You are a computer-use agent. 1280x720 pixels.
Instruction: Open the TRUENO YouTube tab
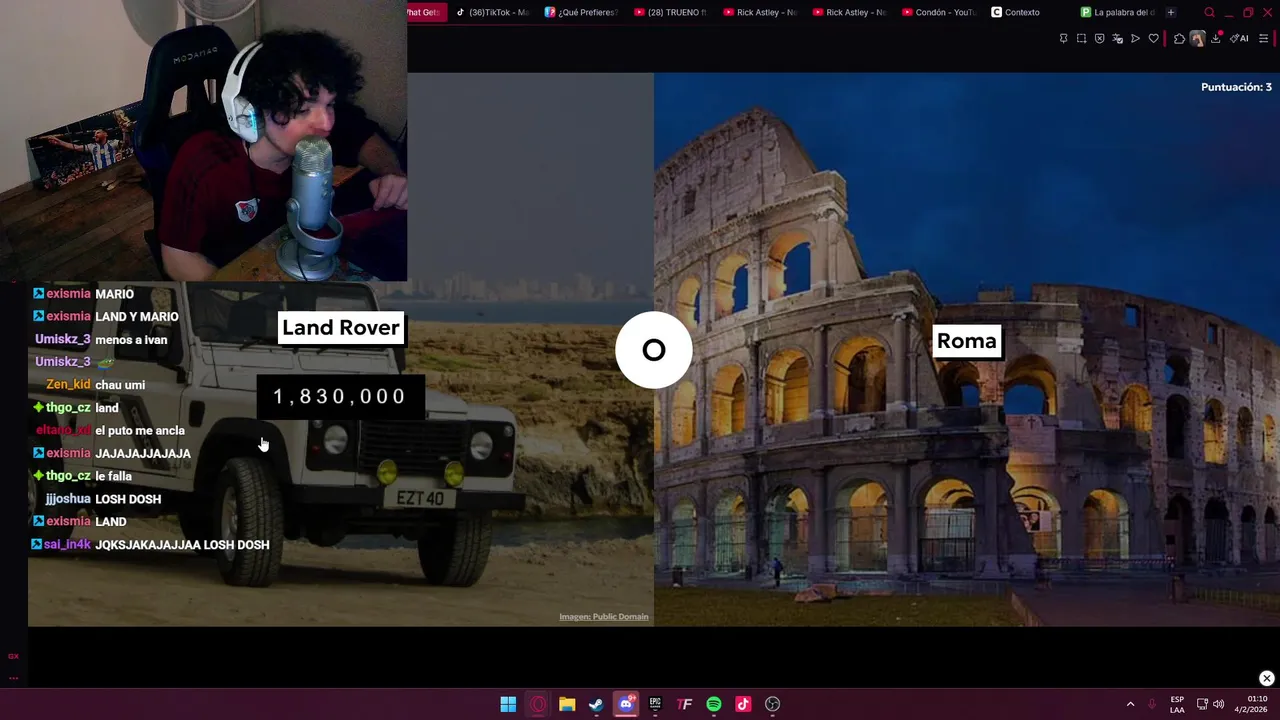coord(671,12)
